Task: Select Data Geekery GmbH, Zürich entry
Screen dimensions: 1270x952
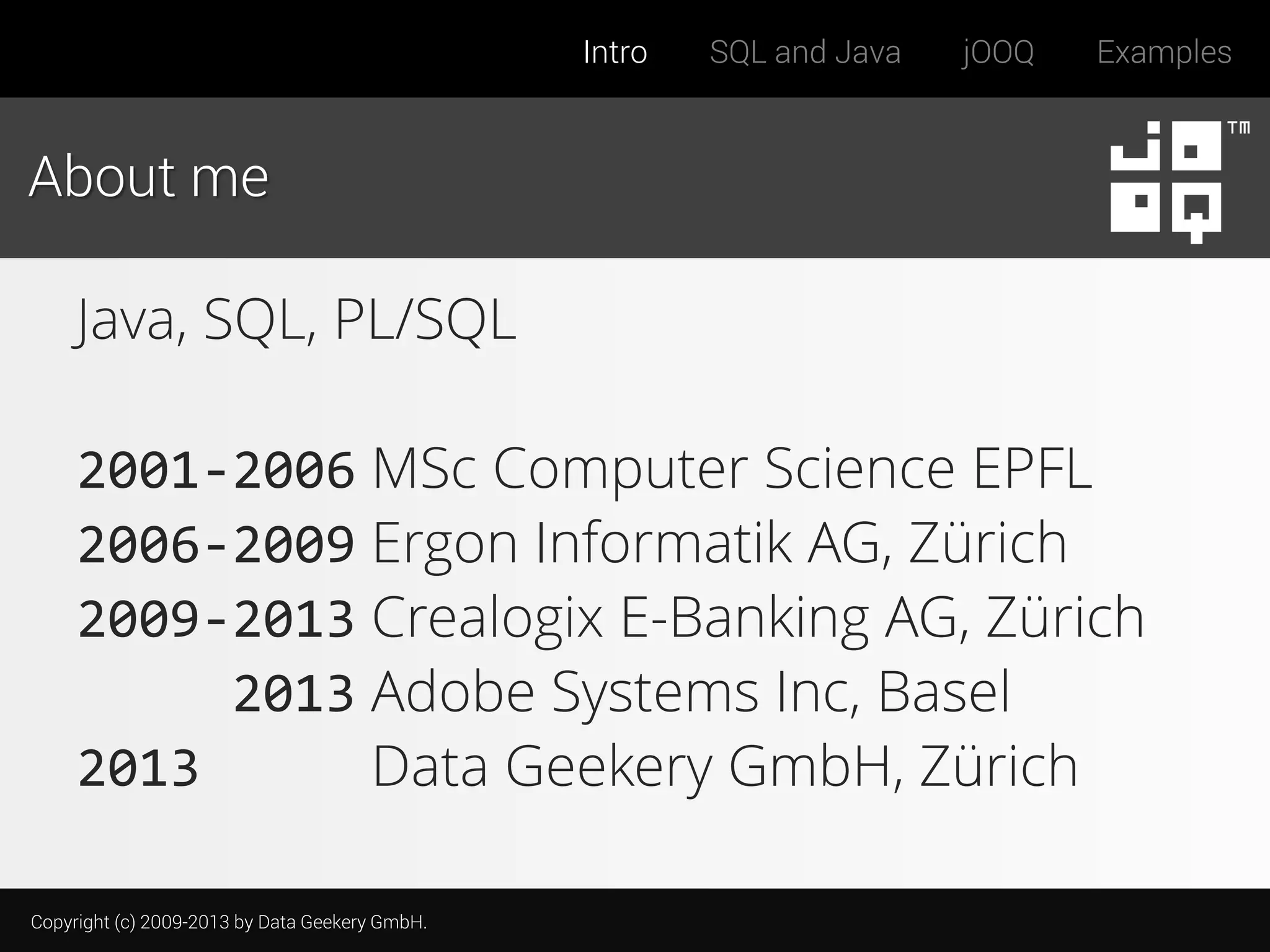Action: [x=724, y=767]
